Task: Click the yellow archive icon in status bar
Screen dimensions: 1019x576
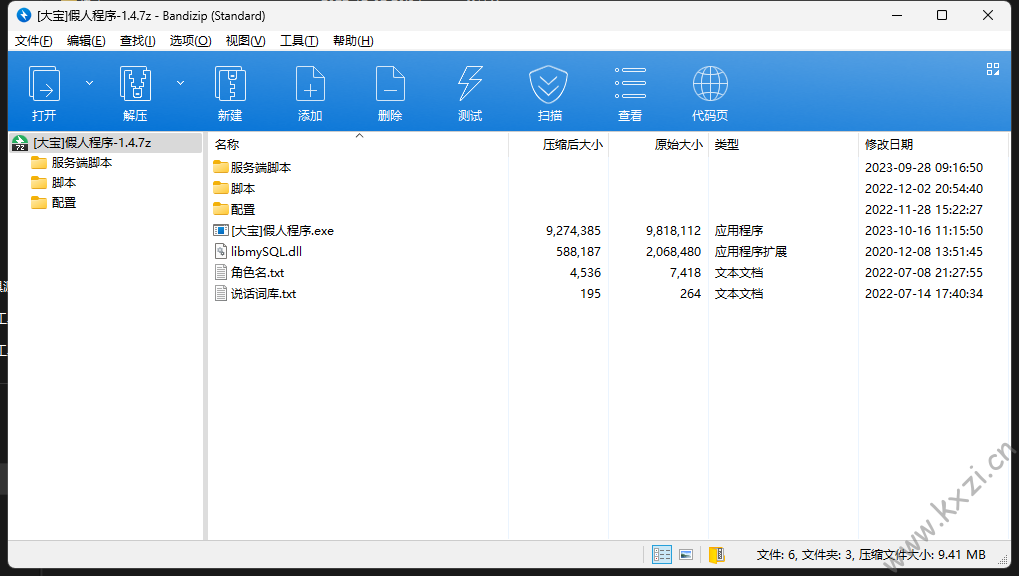Action: 716,555
